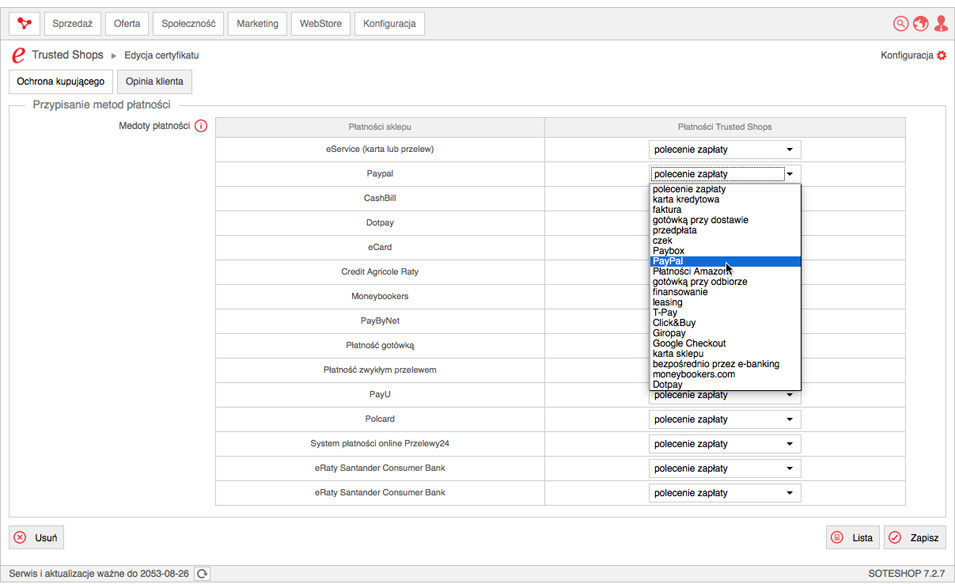
Task: Click the 'Polcard' row label
Action: [380, 419]
